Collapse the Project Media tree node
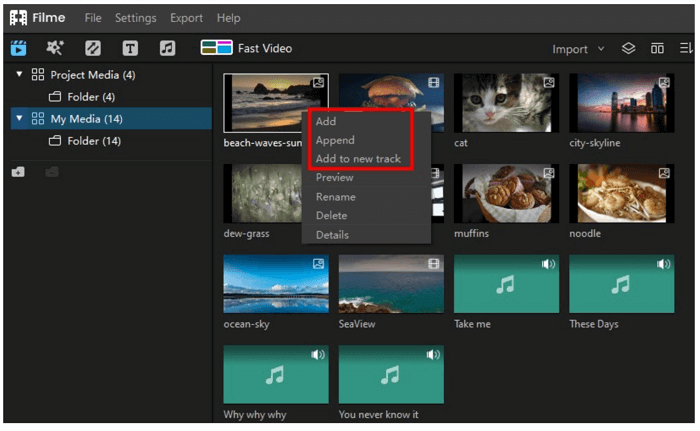This screenshot has width=700, height=431. pyautogui.click(x=19, y=74)
